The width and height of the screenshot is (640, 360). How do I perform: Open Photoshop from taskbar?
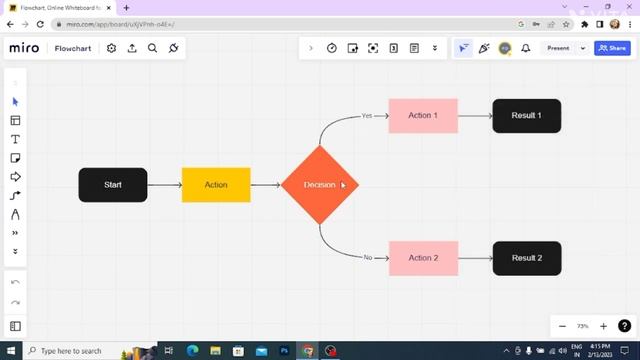[x=284, y=351]
